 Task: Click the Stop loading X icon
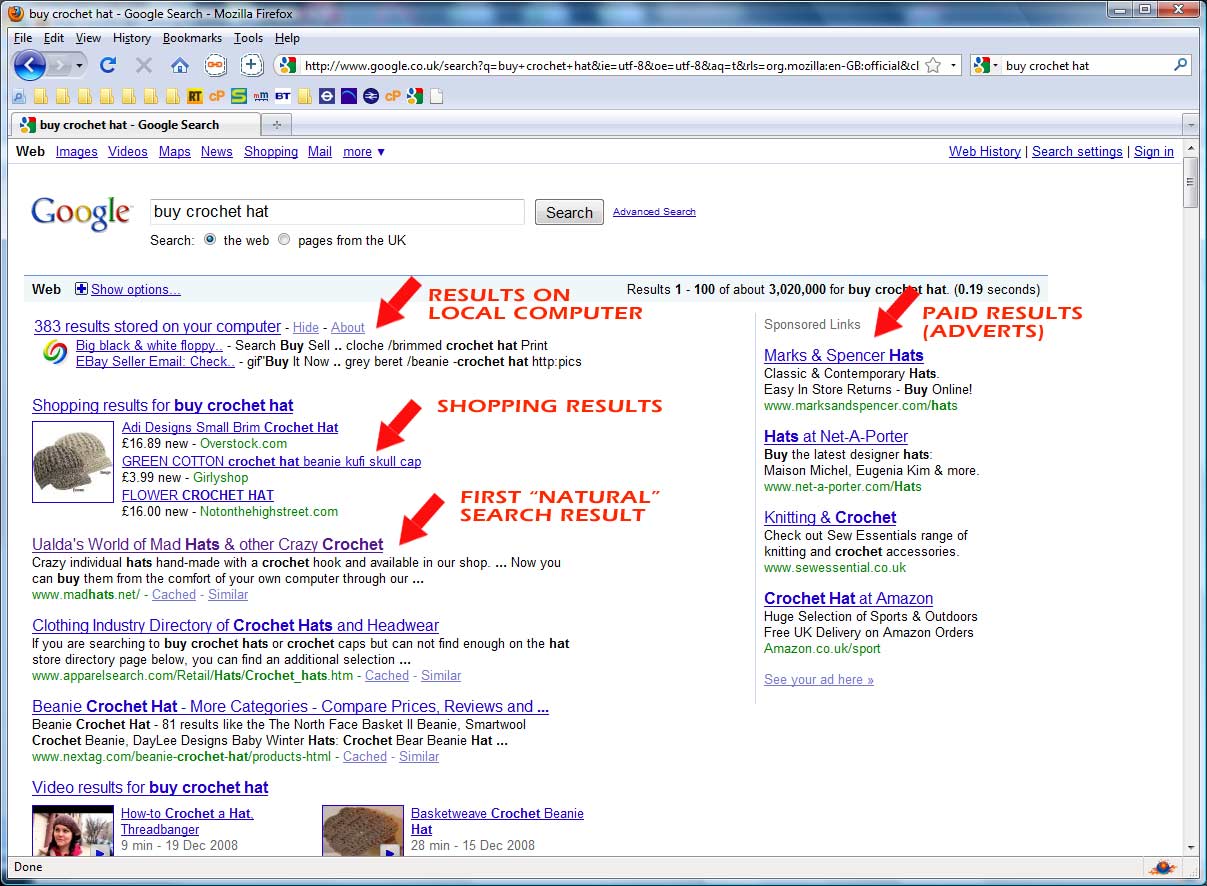pyautogui.click(x=143, y=66)
